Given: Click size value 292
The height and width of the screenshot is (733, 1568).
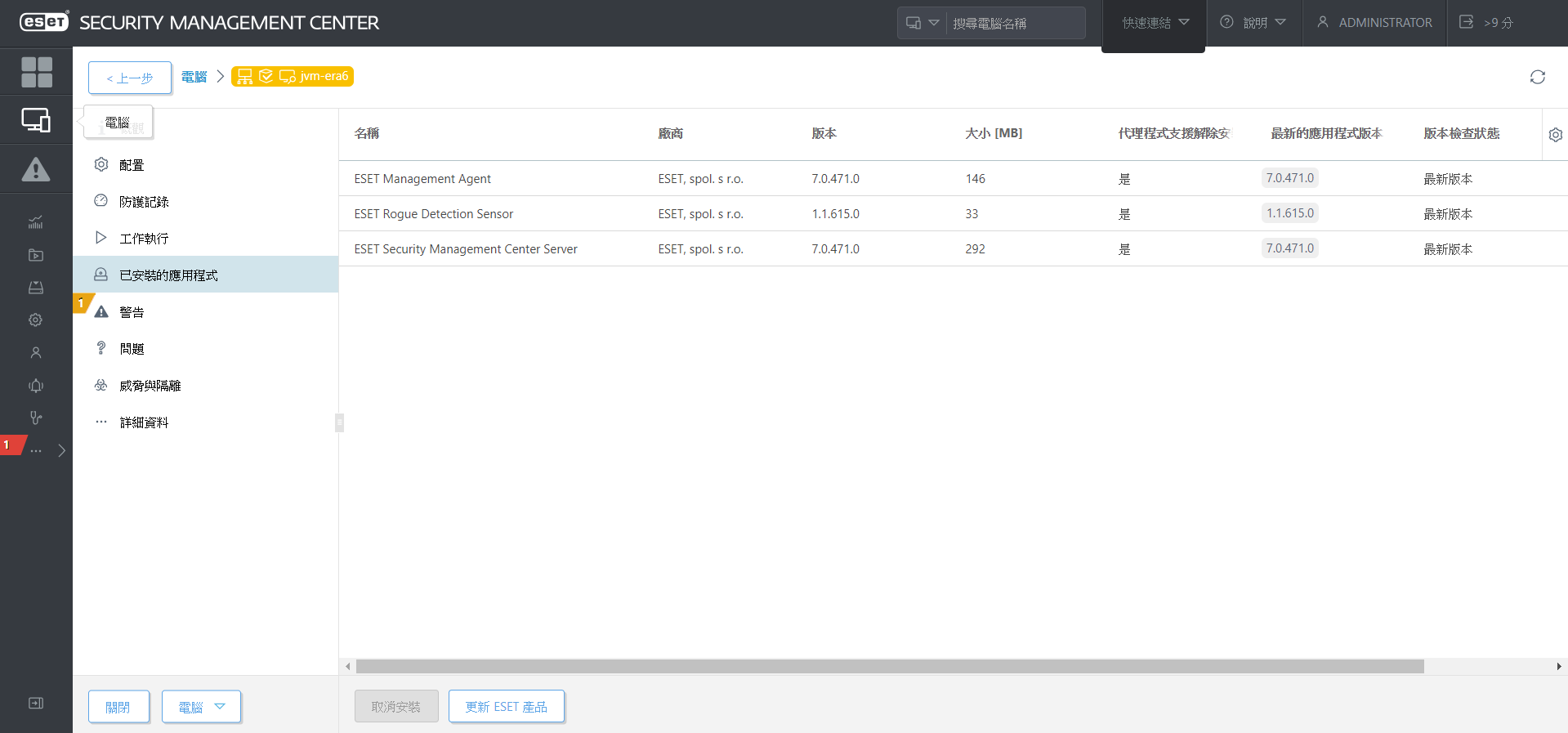Looking at the screenshot, I should coord(975,249).
